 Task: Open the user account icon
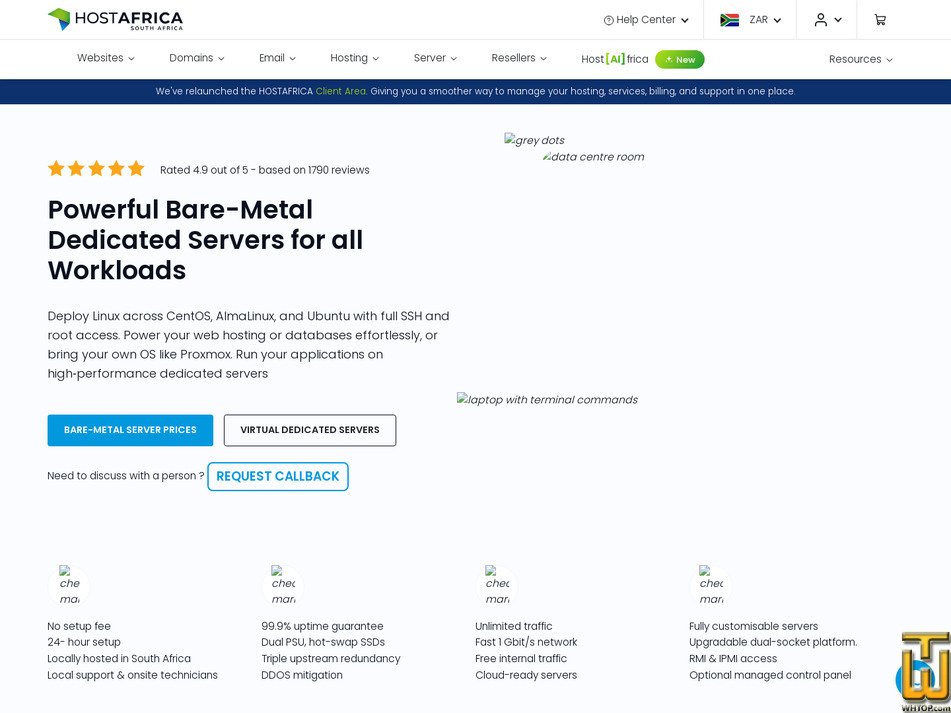820,19
